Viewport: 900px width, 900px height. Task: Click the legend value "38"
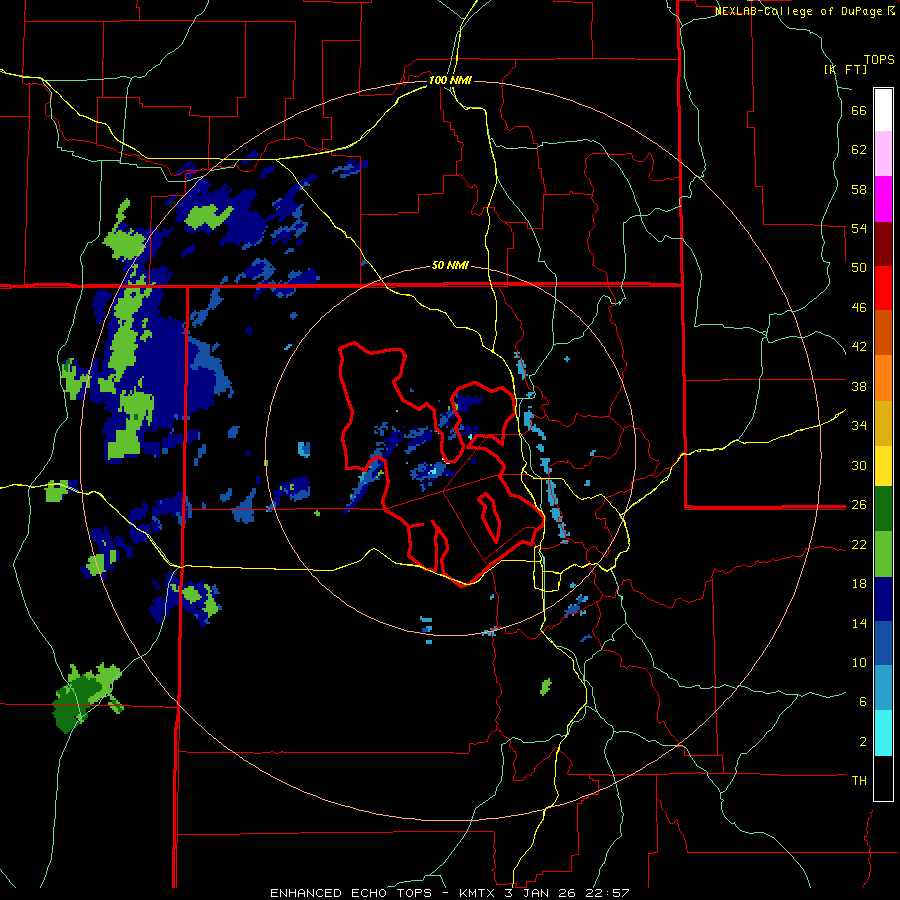(859, 386)
